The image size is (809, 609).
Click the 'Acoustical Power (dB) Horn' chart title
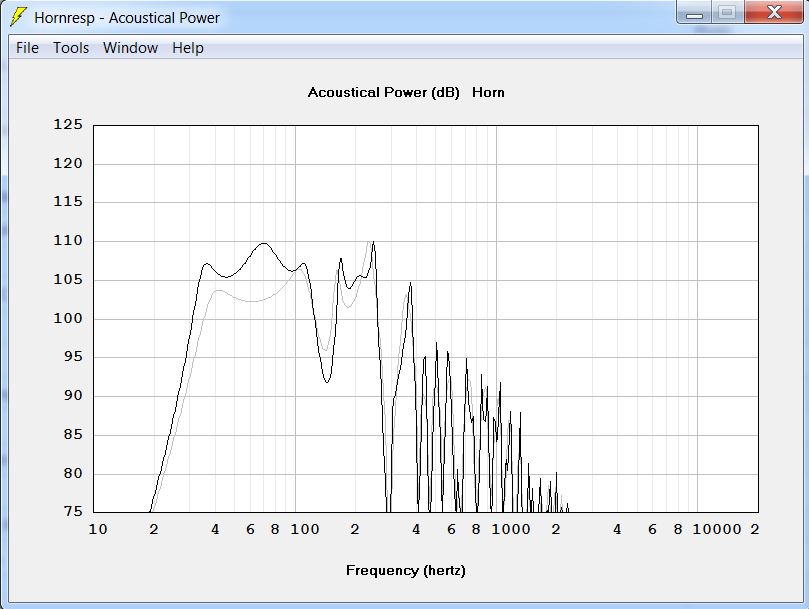tap(406, 92)
